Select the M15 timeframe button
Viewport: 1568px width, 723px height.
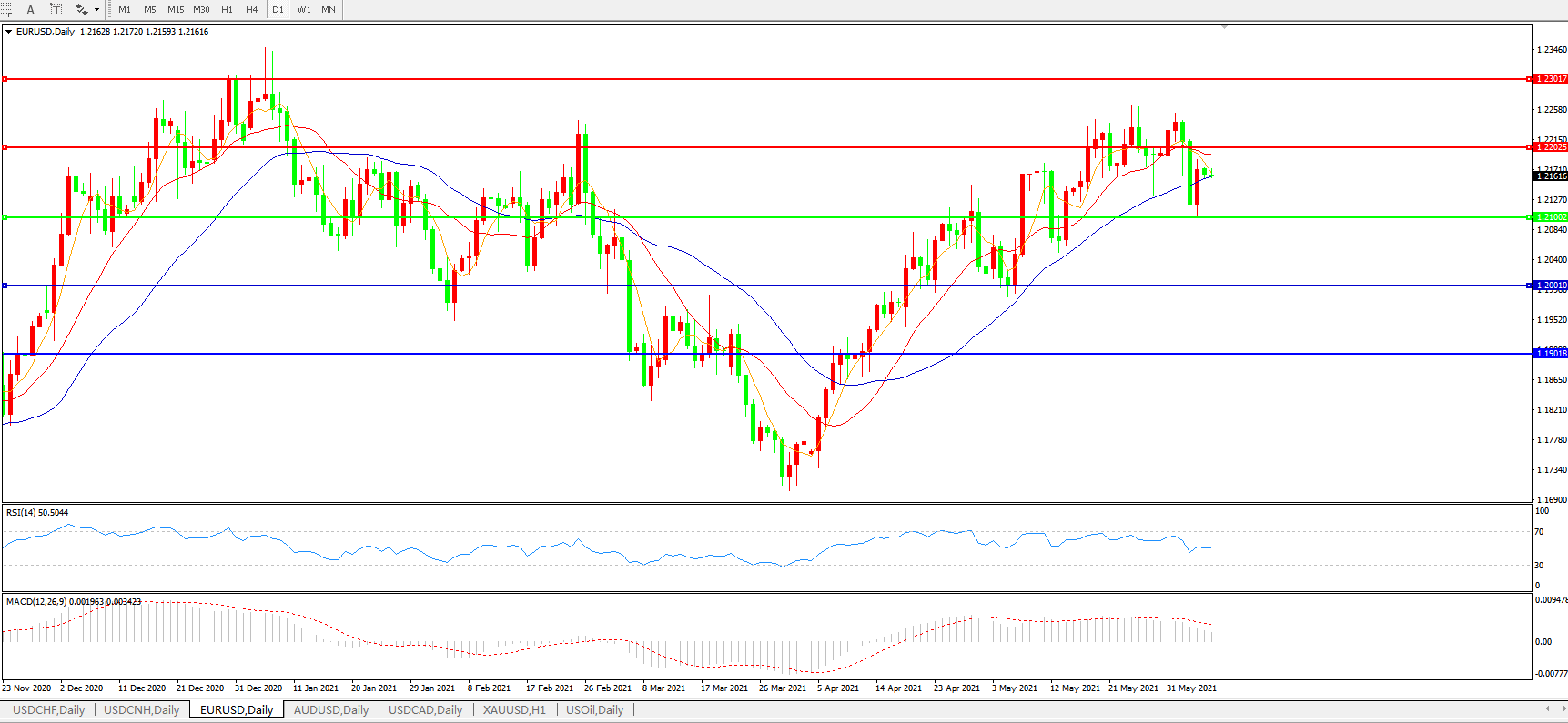point(176,9)
